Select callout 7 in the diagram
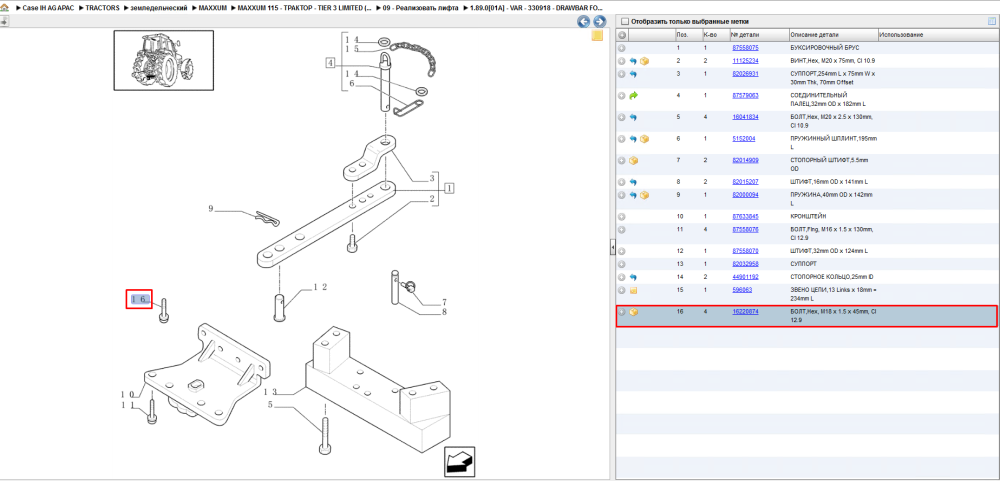Viewport: 1000px width, 481px height. [444, 302]
